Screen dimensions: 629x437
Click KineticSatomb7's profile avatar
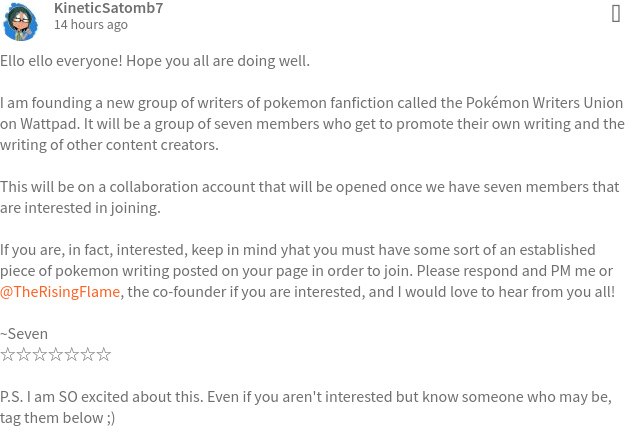(20, 20)
